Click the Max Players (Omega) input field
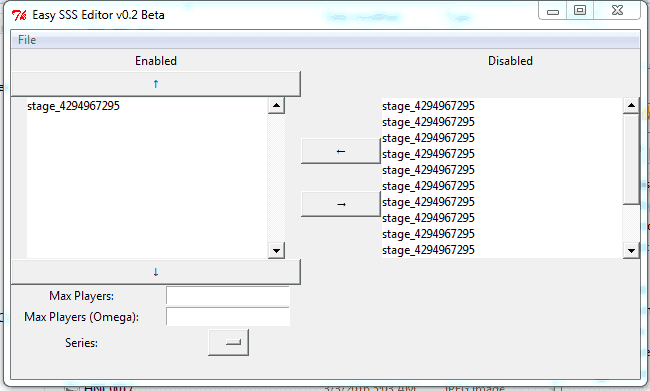650x391 pixels. point(228,316)
